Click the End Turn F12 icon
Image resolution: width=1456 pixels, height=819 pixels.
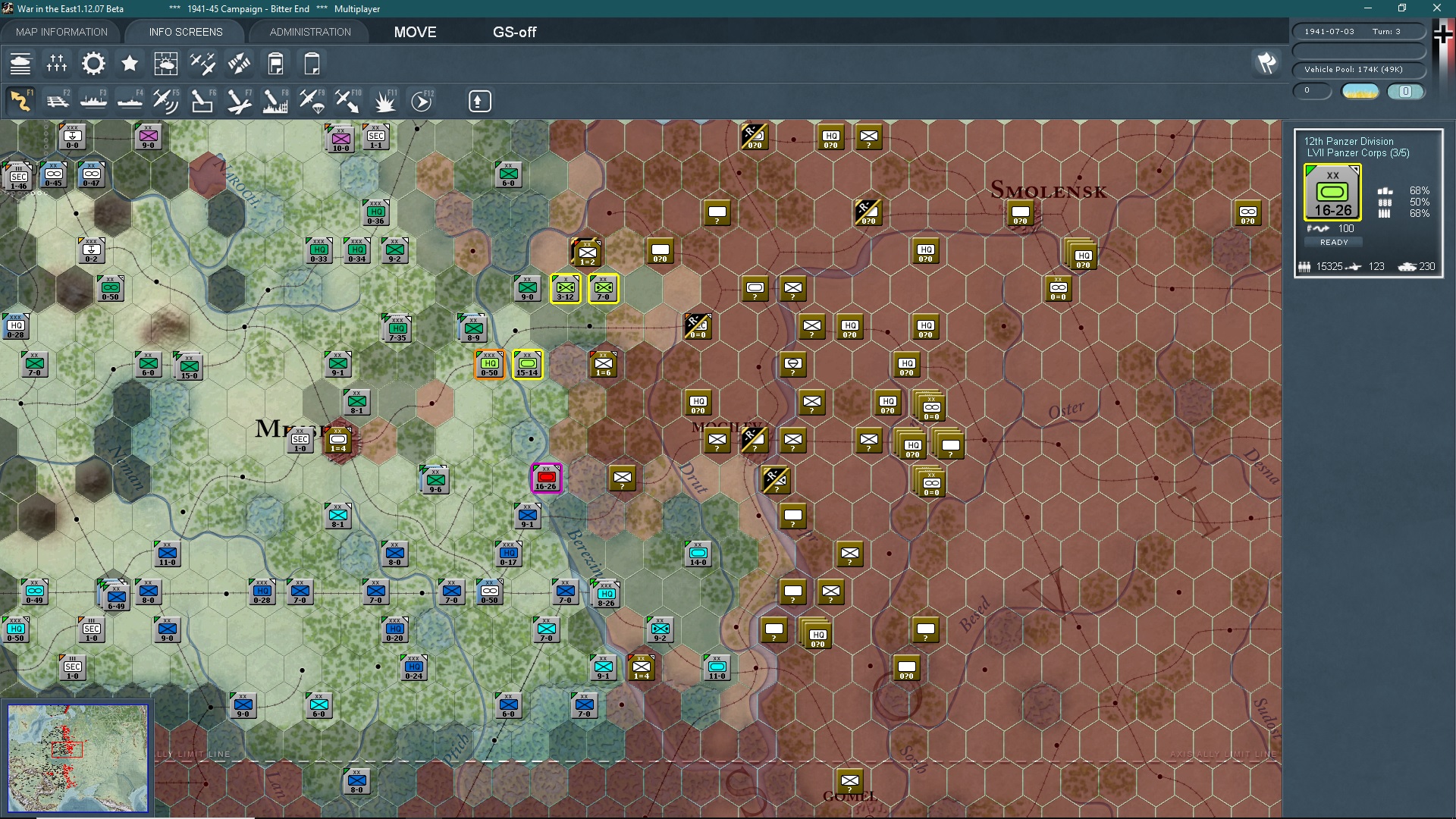tap(422, 101)
